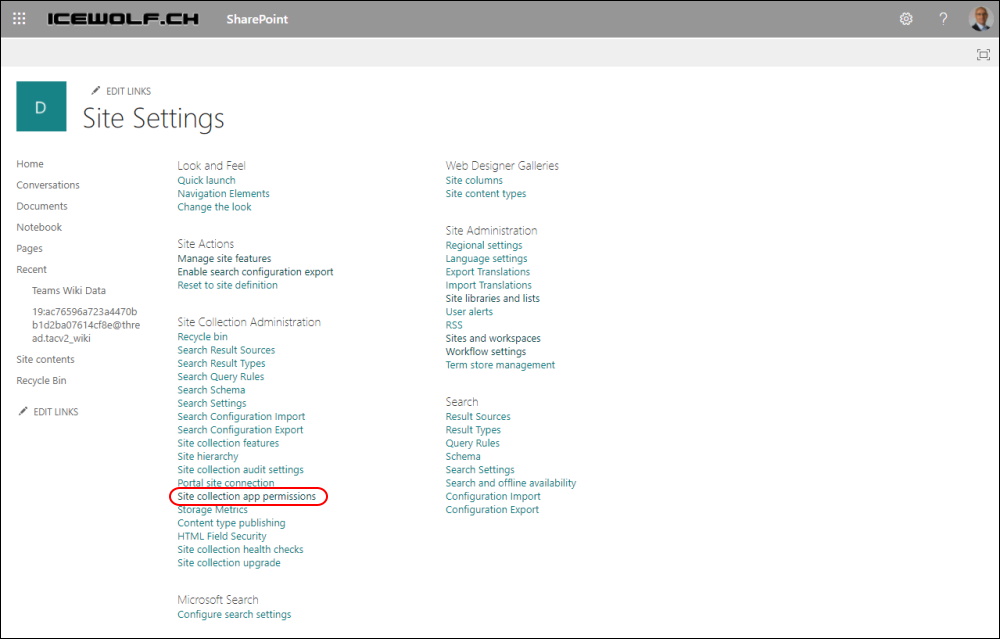The width and height of the screenshot is (1000, 639).
Task: Open Site content types link
Action: coord(486,194)
